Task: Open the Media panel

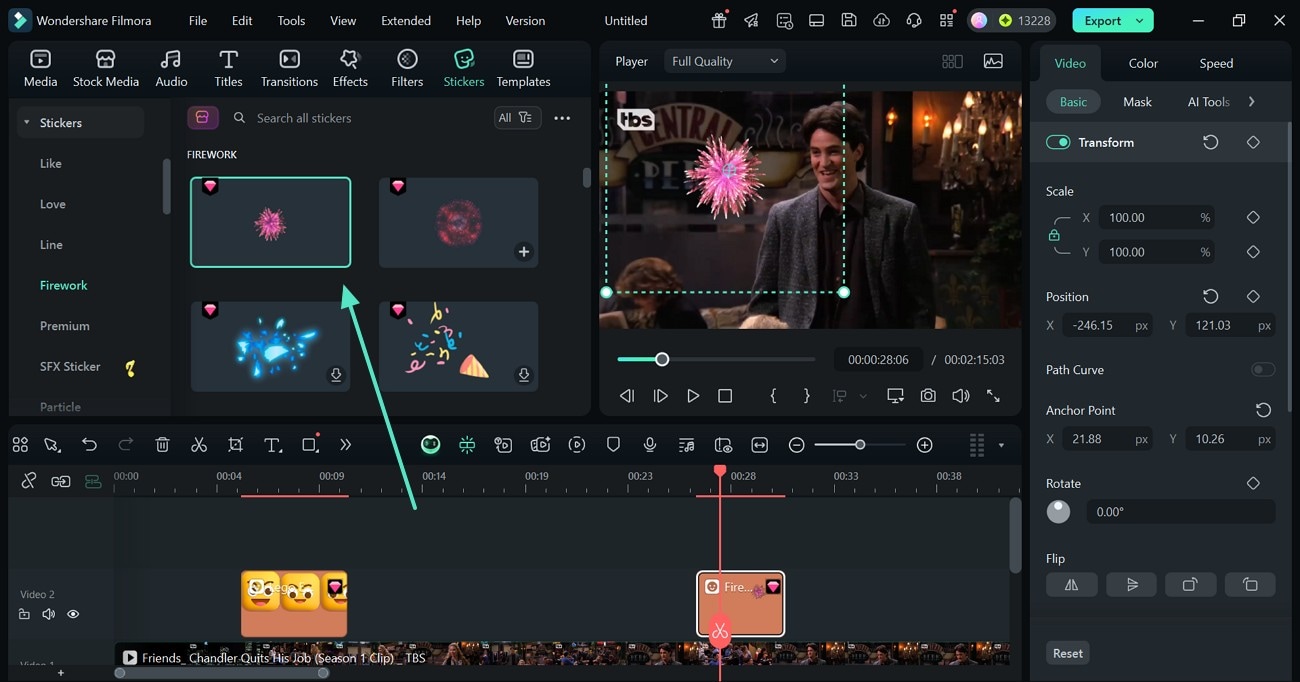Action: [40, 68]
